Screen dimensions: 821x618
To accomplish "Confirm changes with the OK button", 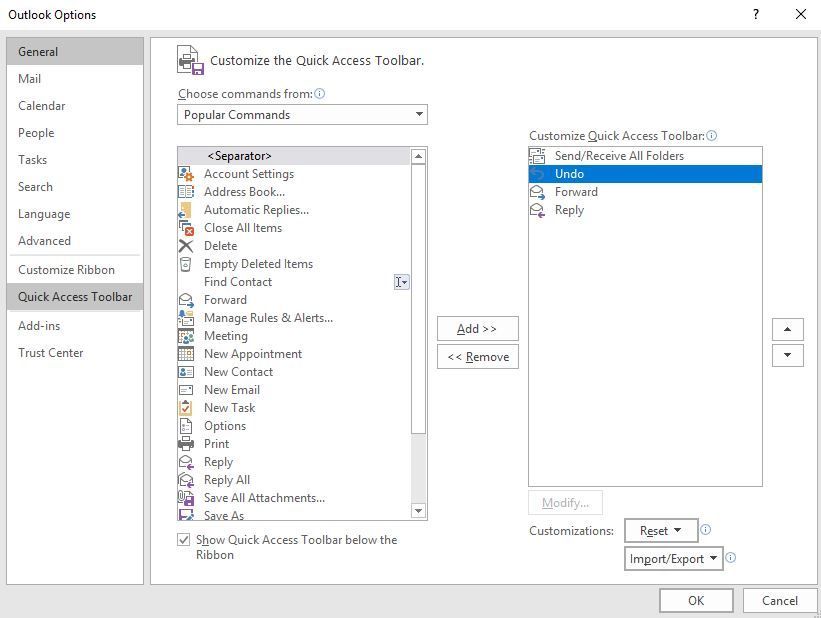I will tap(696, 601).
